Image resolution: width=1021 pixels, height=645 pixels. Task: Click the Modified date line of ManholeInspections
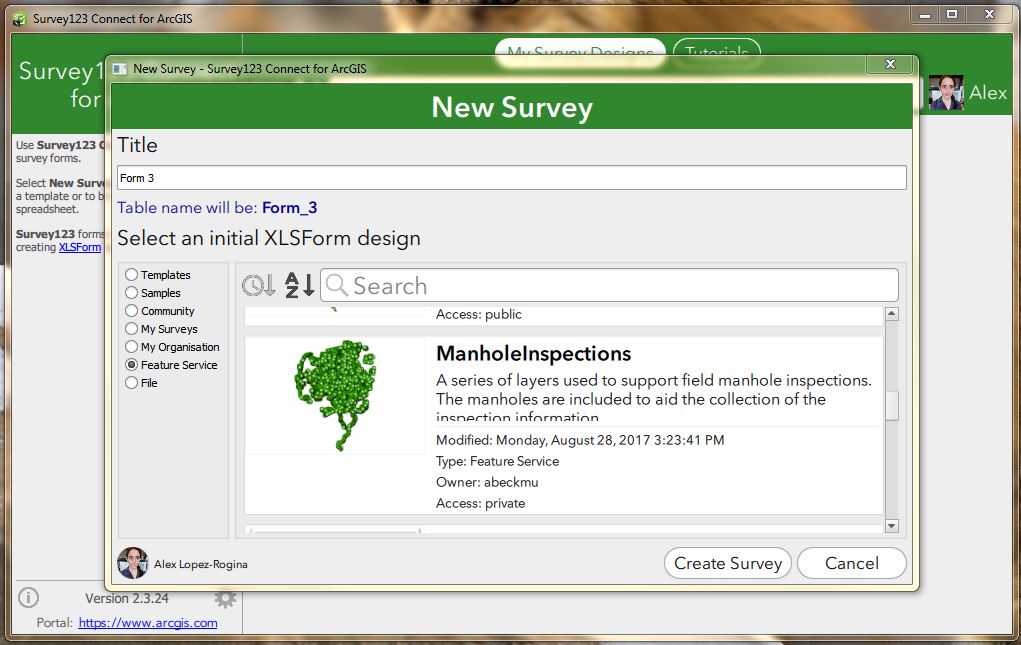coord(580,440)
